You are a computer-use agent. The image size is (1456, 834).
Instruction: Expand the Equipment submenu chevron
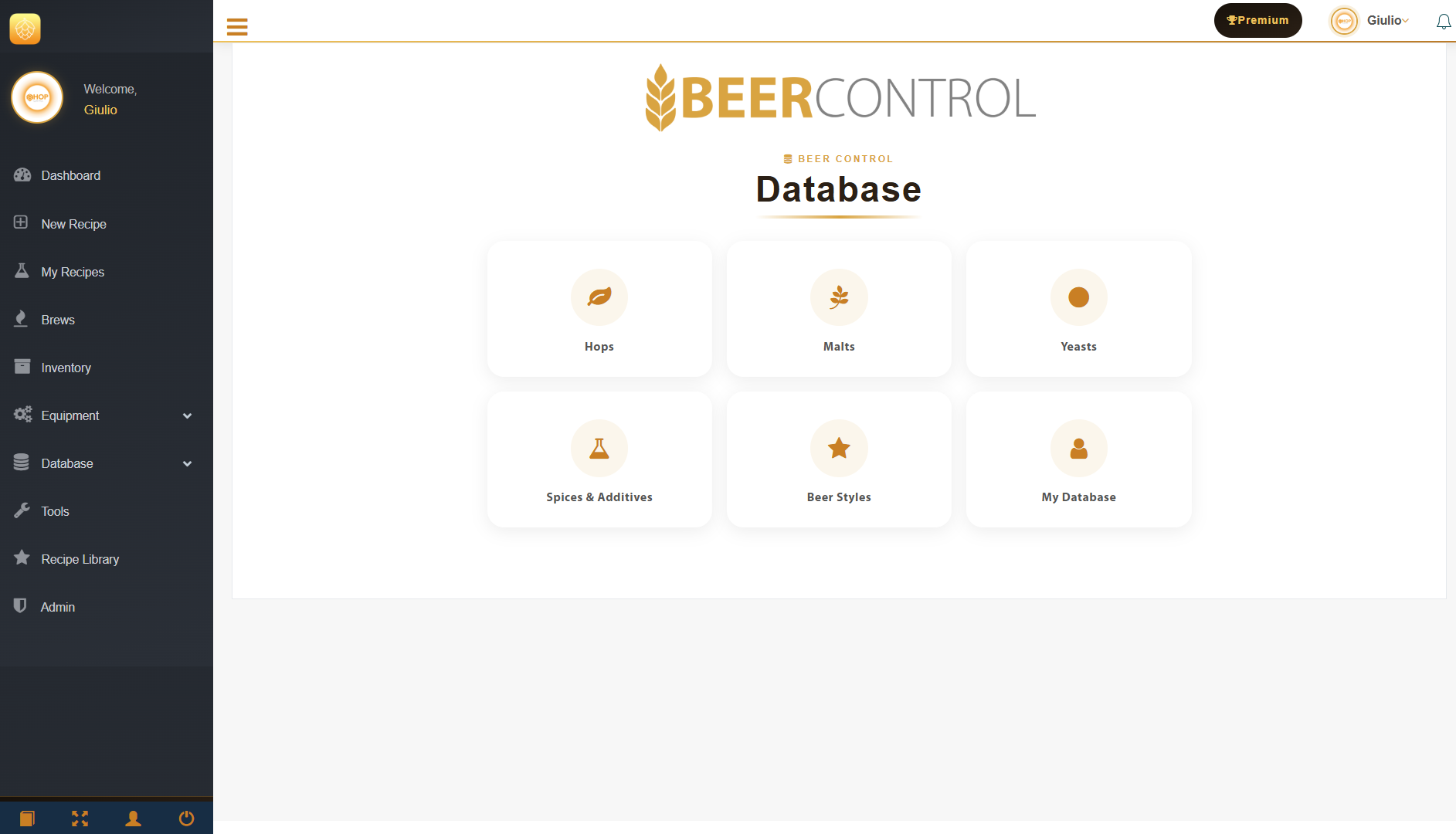coord(187,416)
